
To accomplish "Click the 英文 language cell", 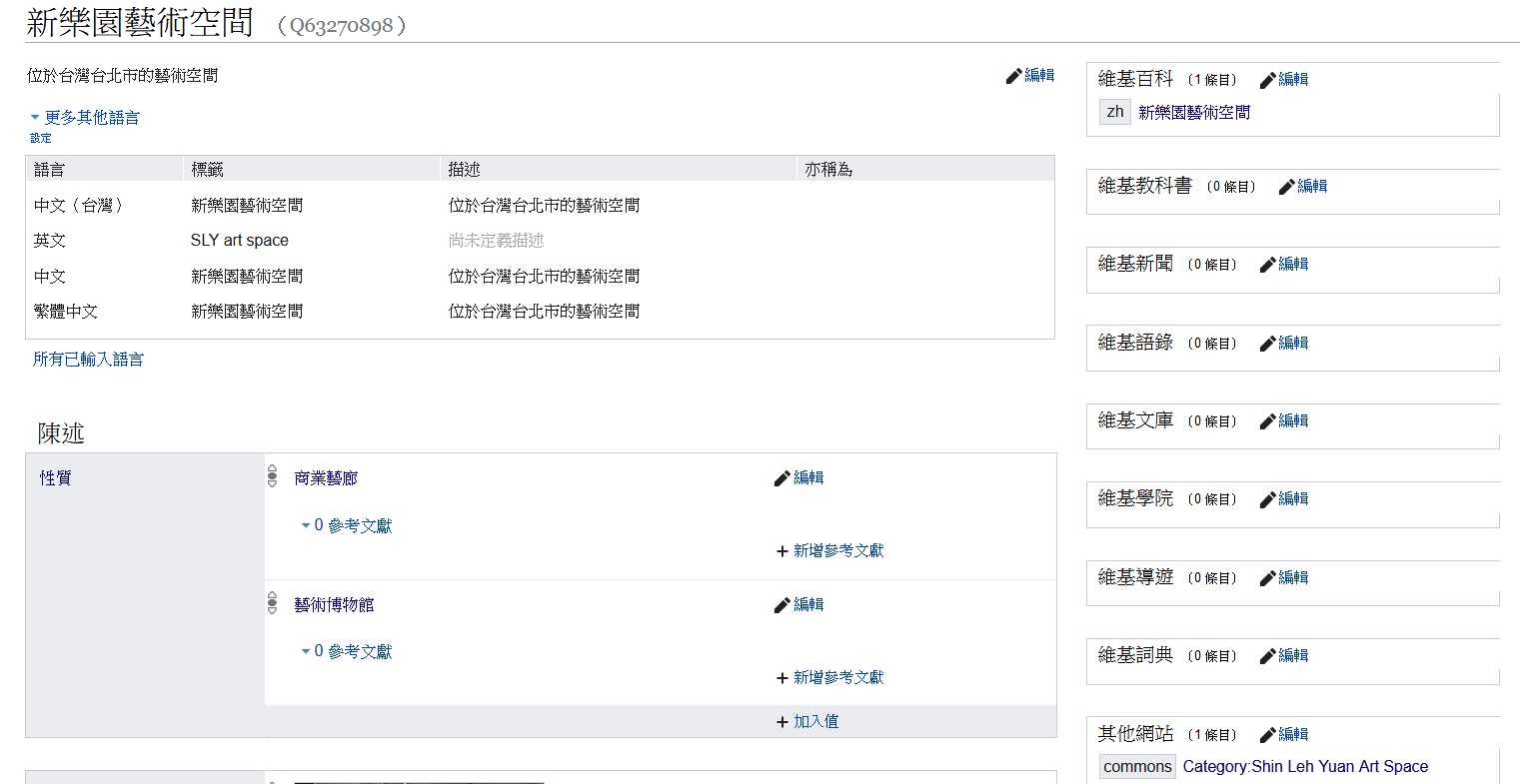I will click(x=50, y=241).
